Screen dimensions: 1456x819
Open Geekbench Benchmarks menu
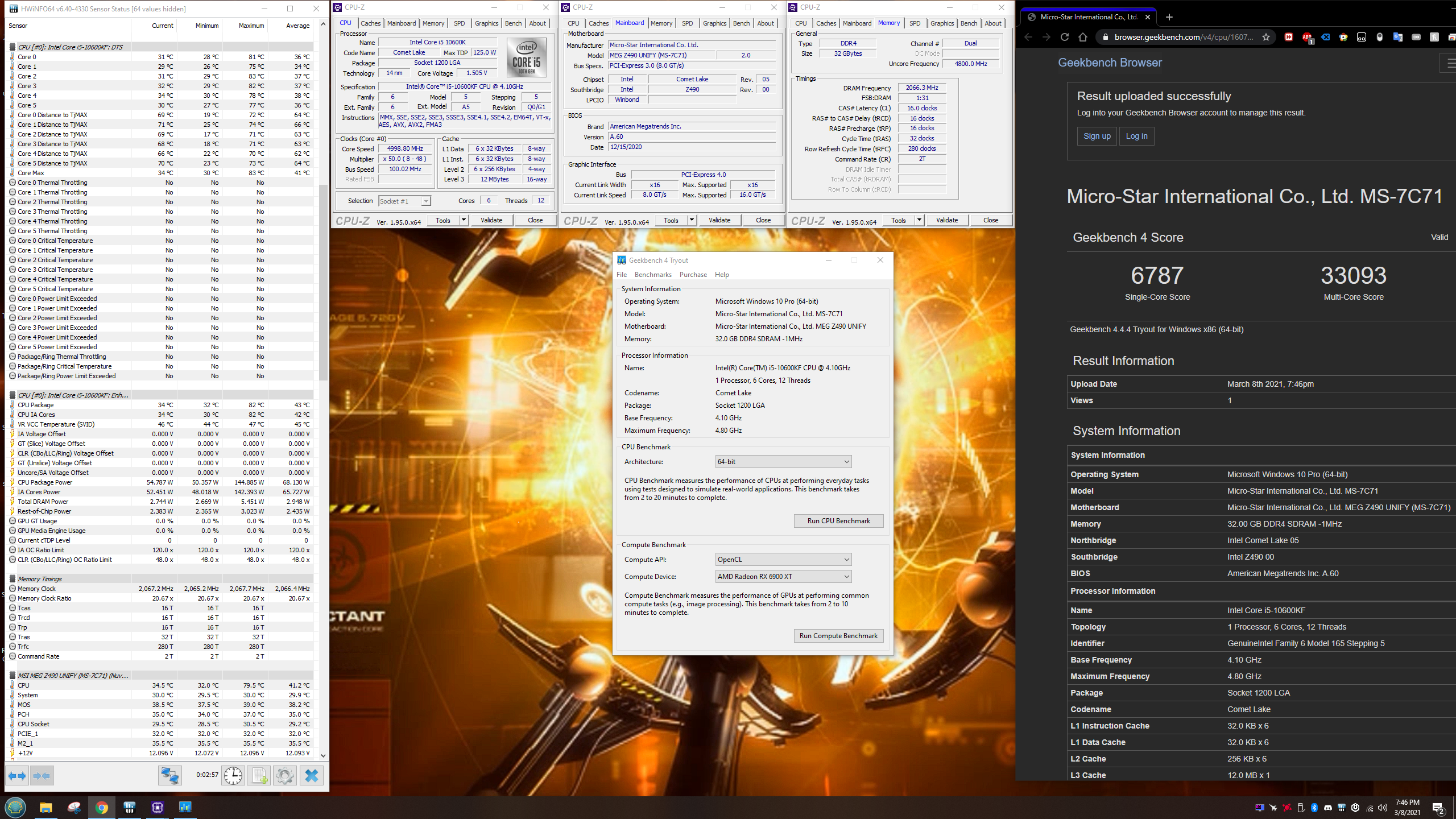pyautogui.click(x=653, y=275)
